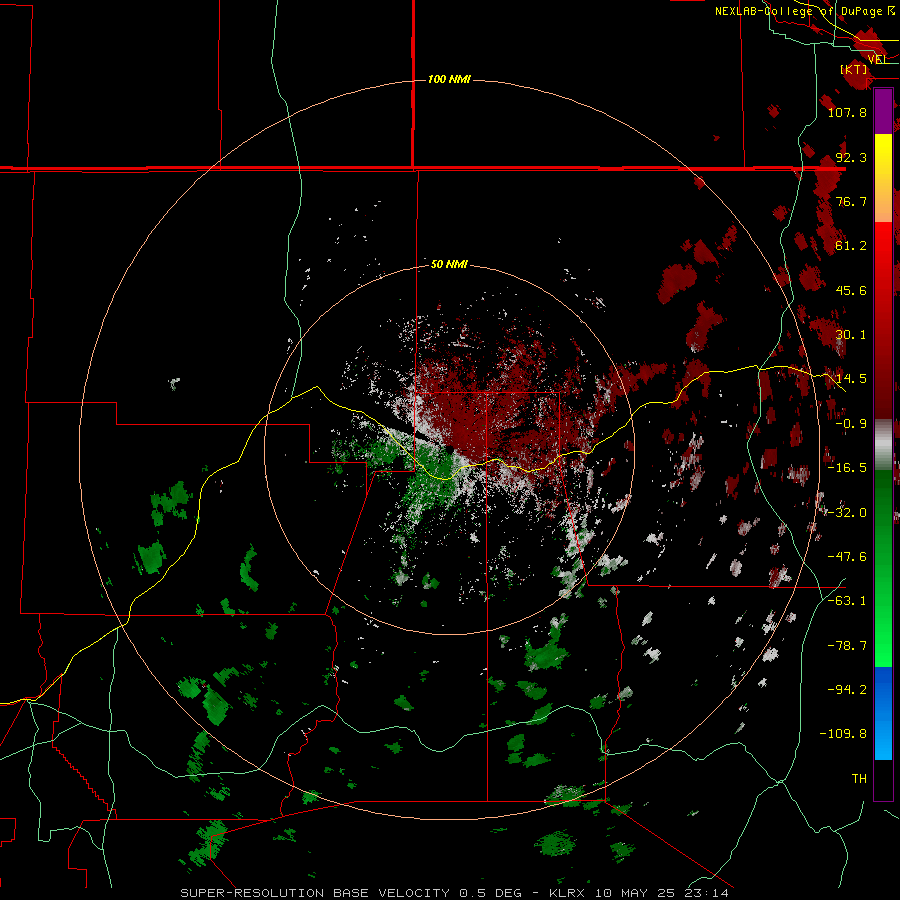This screenshot has width=900, height=900.
Task: Click the 45.6 velocity scale value
Action: 851,290
